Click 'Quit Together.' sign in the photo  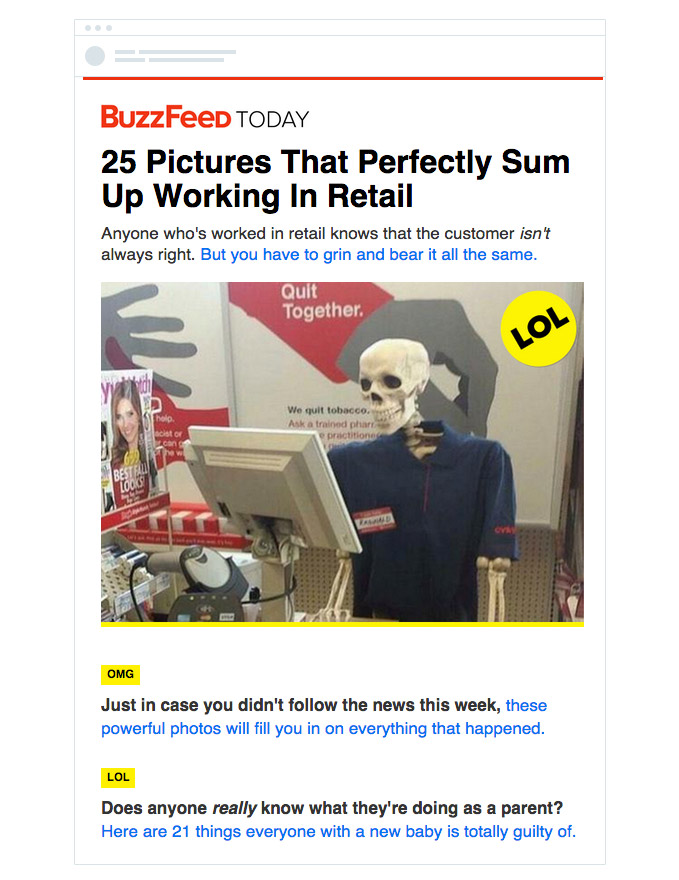pyautogui.click(x=322, y=301)
